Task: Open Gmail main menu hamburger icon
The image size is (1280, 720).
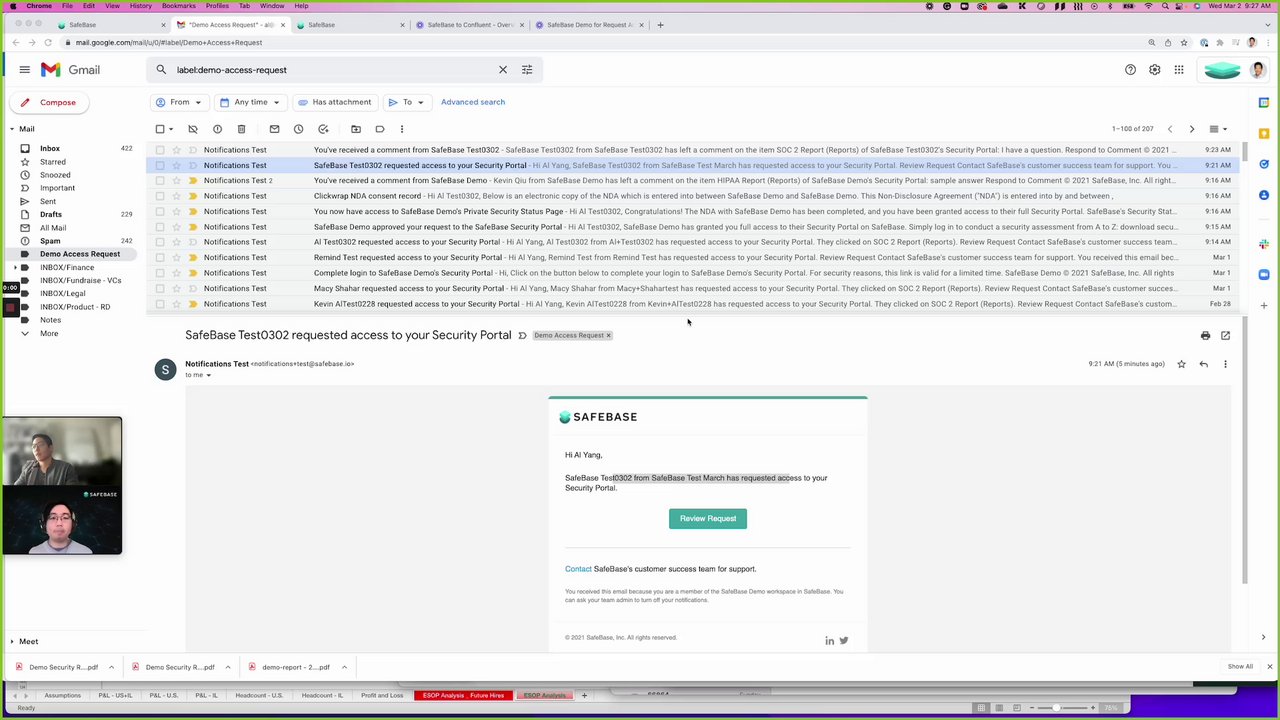Action: [x=24, y=70]
